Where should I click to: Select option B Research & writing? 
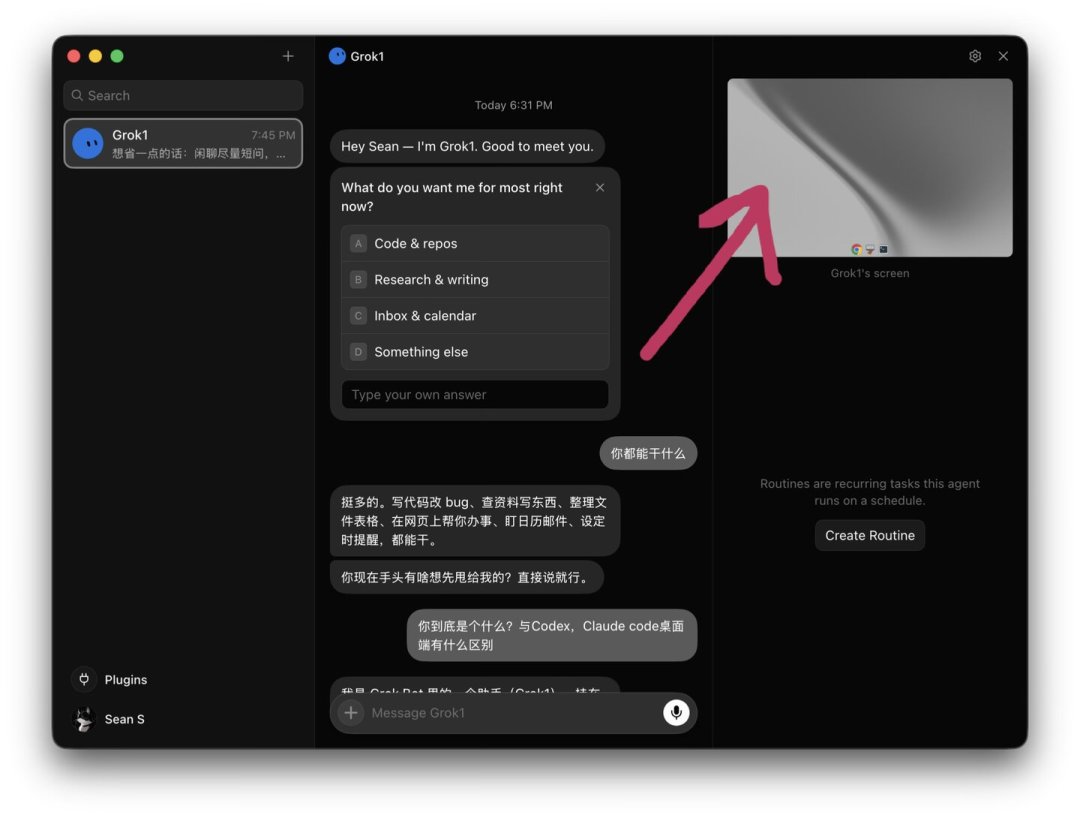tap(475, 280)
